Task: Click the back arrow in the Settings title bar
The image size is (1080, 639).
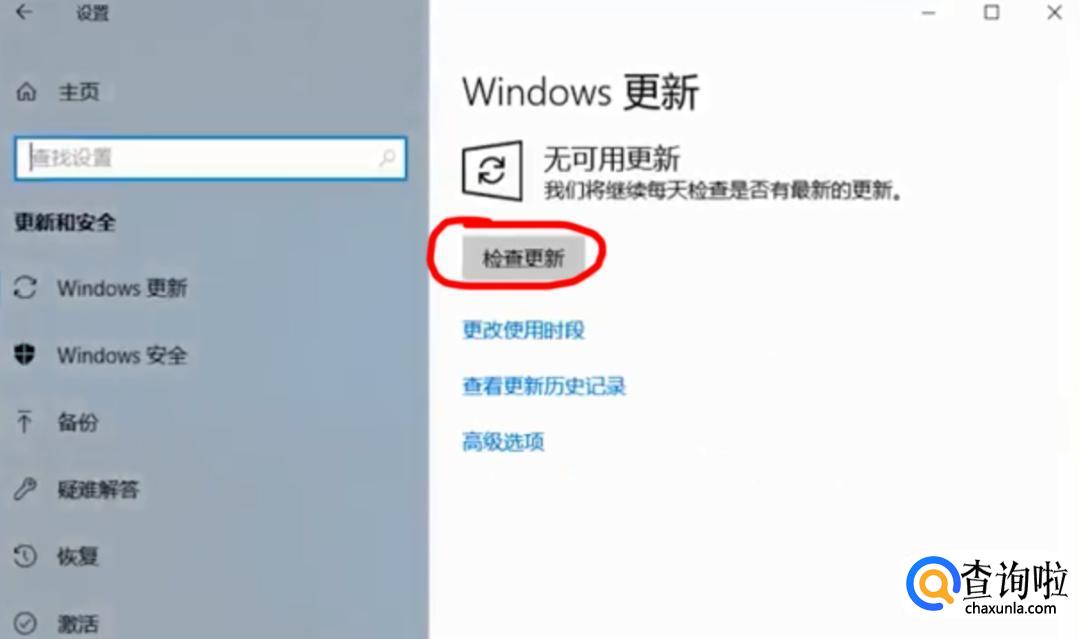Action: 24,12
